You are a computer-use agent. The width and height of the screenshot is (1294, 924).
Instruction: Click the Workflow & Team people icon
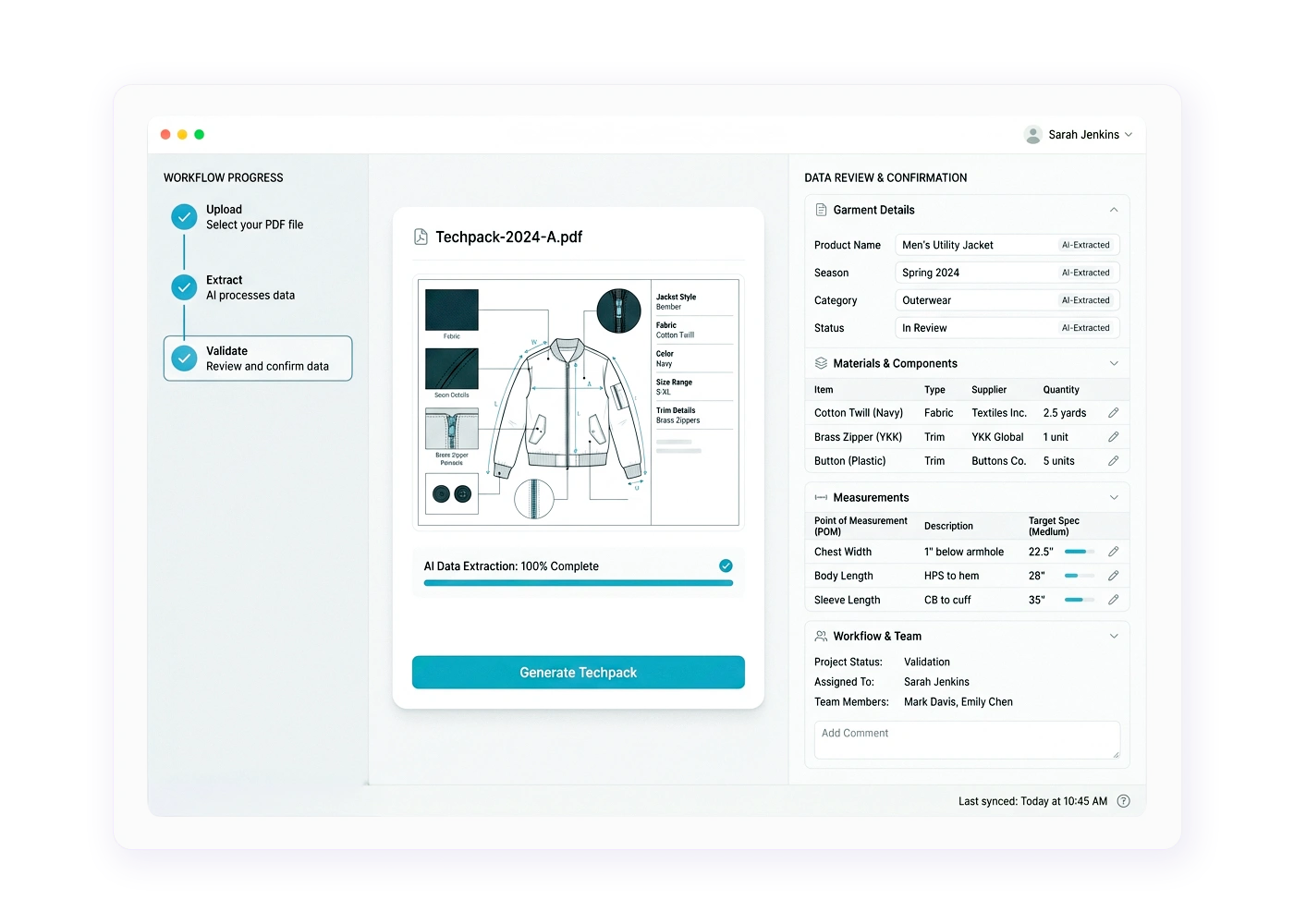[821, 636]
